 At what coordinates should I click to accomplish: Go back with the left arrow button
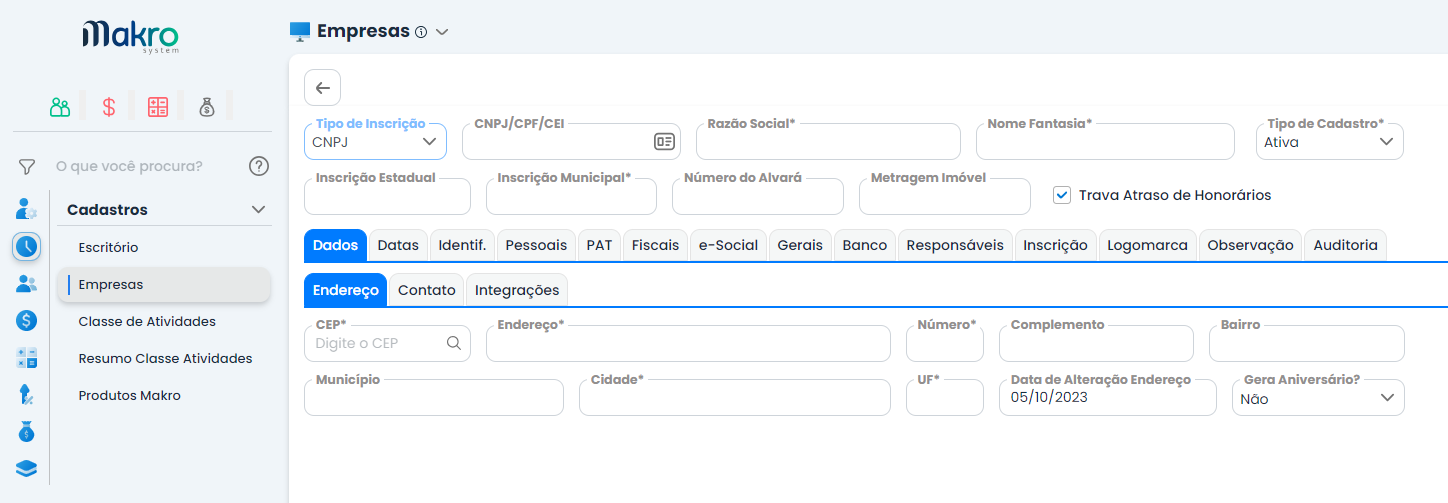pos(323,87)
